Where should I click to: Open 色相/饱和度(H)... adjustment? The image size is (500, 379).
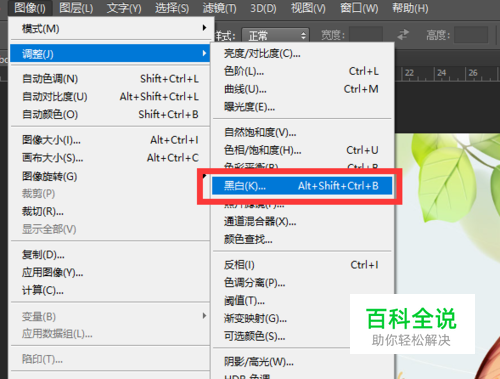[302, 150]
